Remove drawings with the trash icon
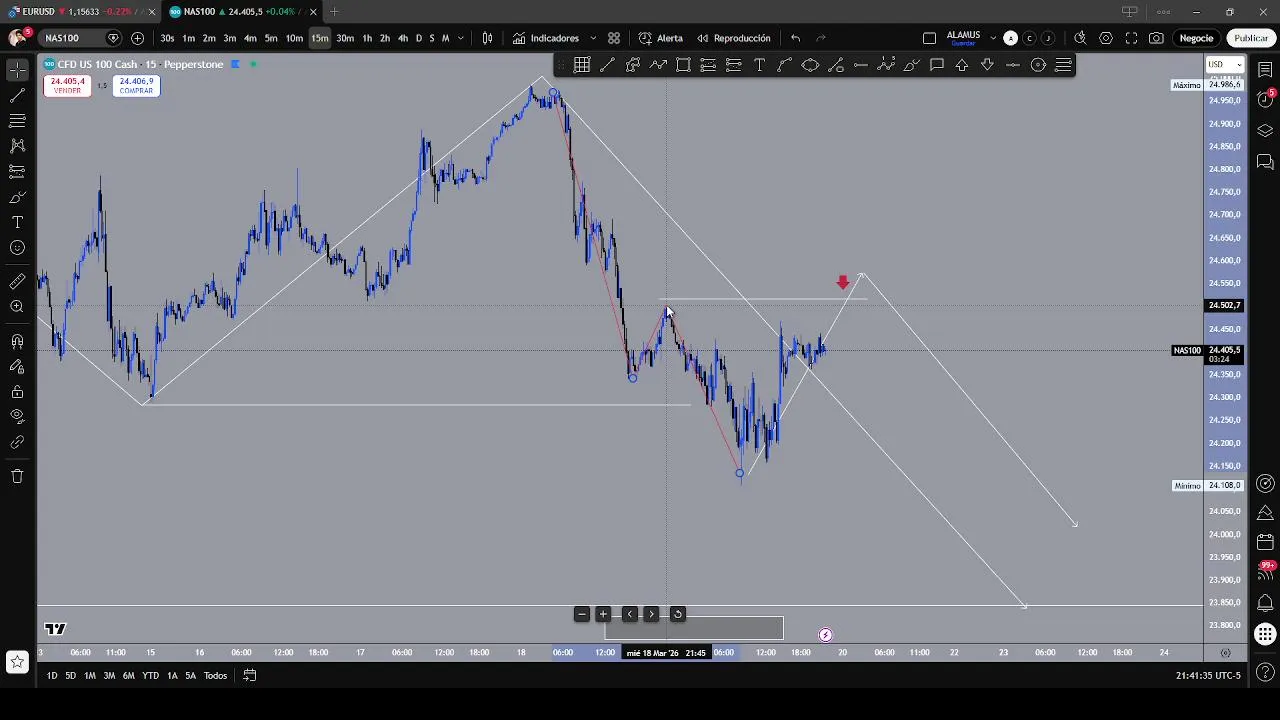Image resolution: width=1280 pixels, height=720 pixels. pyautogui.click(x=17, y=476)
